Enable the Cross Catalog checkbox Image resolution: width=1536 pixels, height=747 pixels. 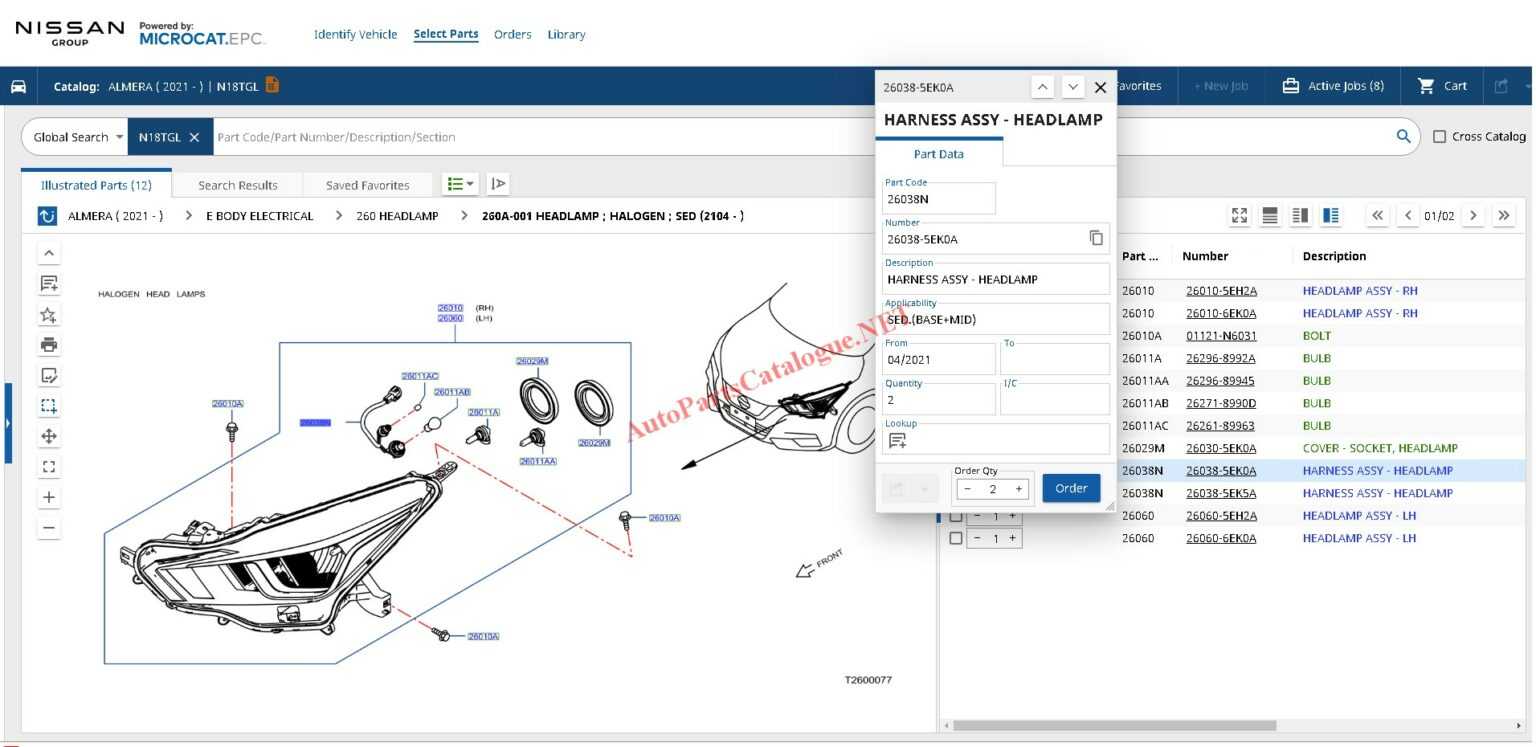pyautogui.click(x=1440, y=137)
